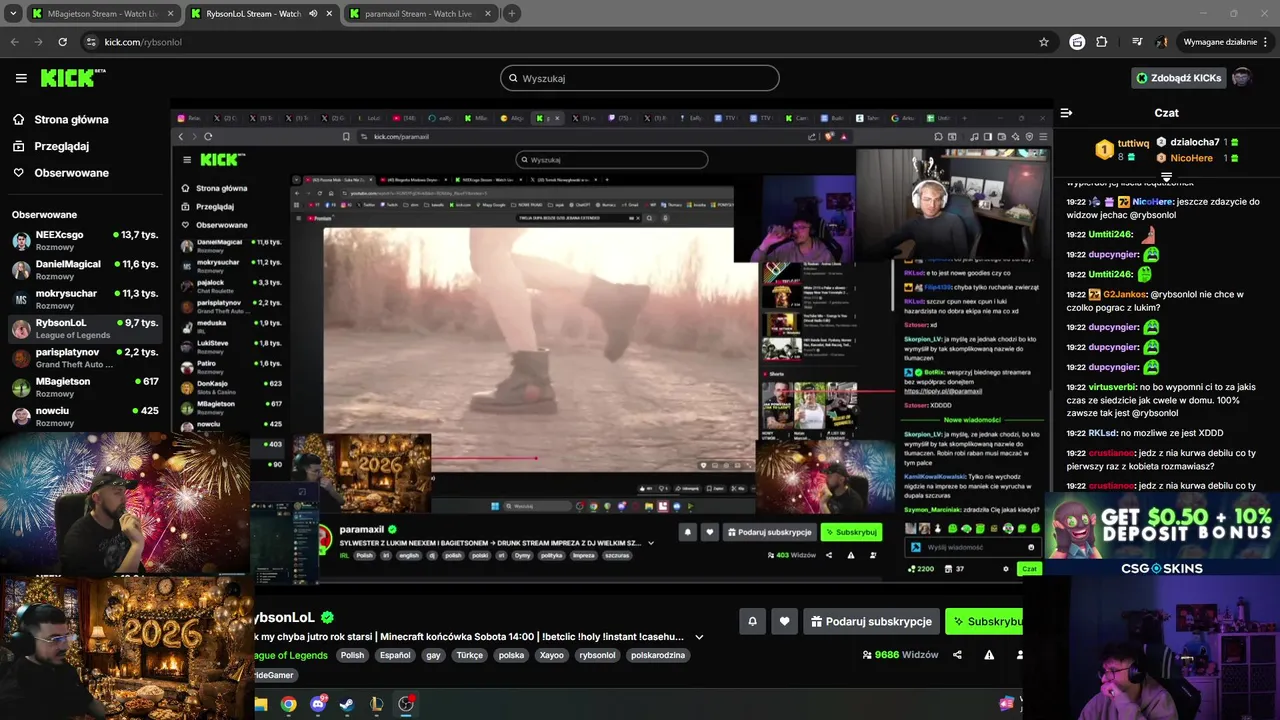Open nowciu channel in followed list
Image resolution: width=1280 pixels, height=720 pixels.
pyautogui.click(x=85, y=415)
